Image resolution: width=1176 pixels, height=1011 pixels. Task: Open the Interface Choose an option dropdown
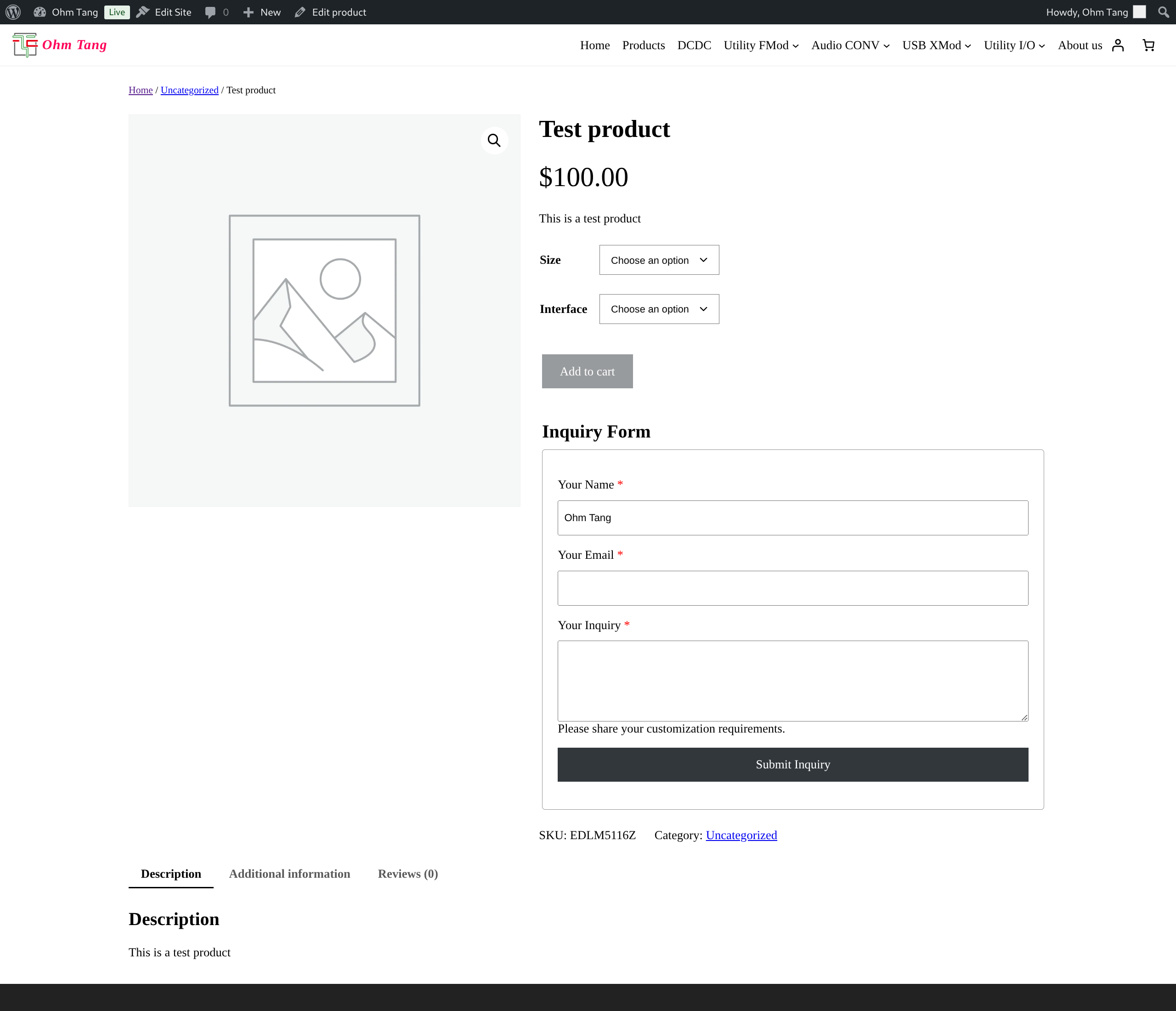(x=658, y=309)
